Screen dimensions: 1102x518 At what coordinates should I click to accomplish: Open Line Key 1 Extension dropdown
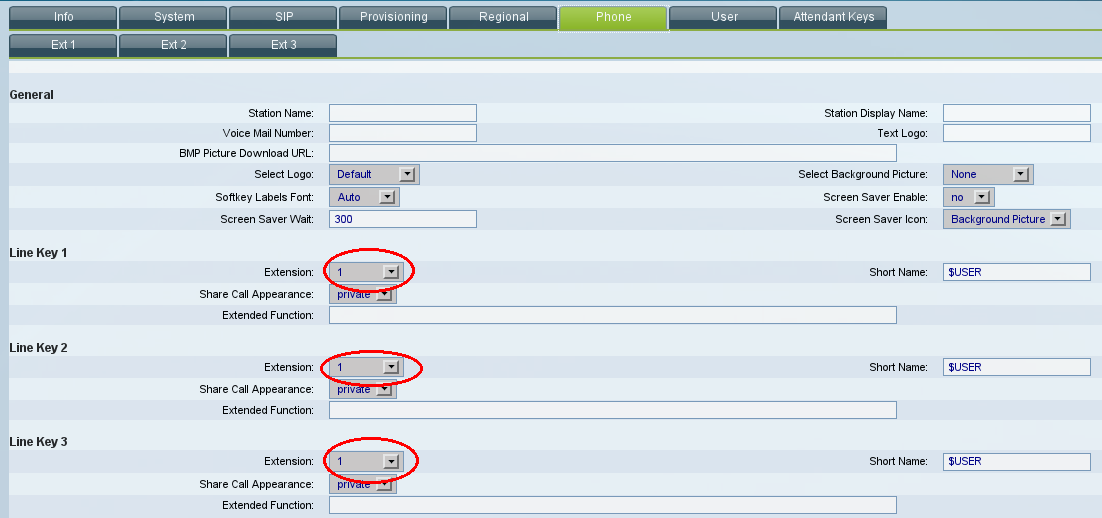coord(365,272)
